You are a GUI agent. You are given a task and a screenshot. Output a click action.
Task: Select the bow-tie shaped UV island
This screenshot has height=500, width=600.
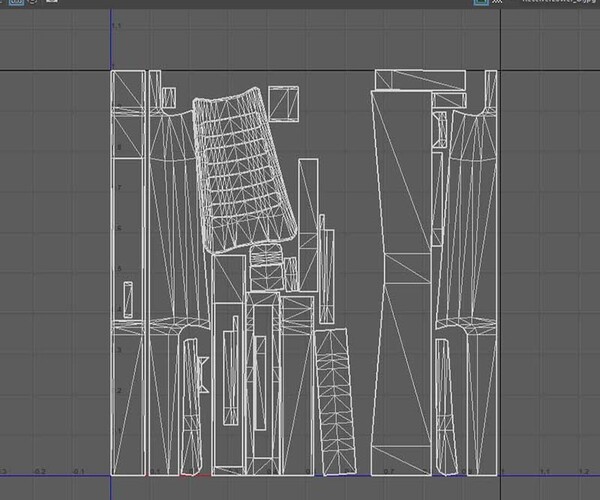(x=203, y=375)
